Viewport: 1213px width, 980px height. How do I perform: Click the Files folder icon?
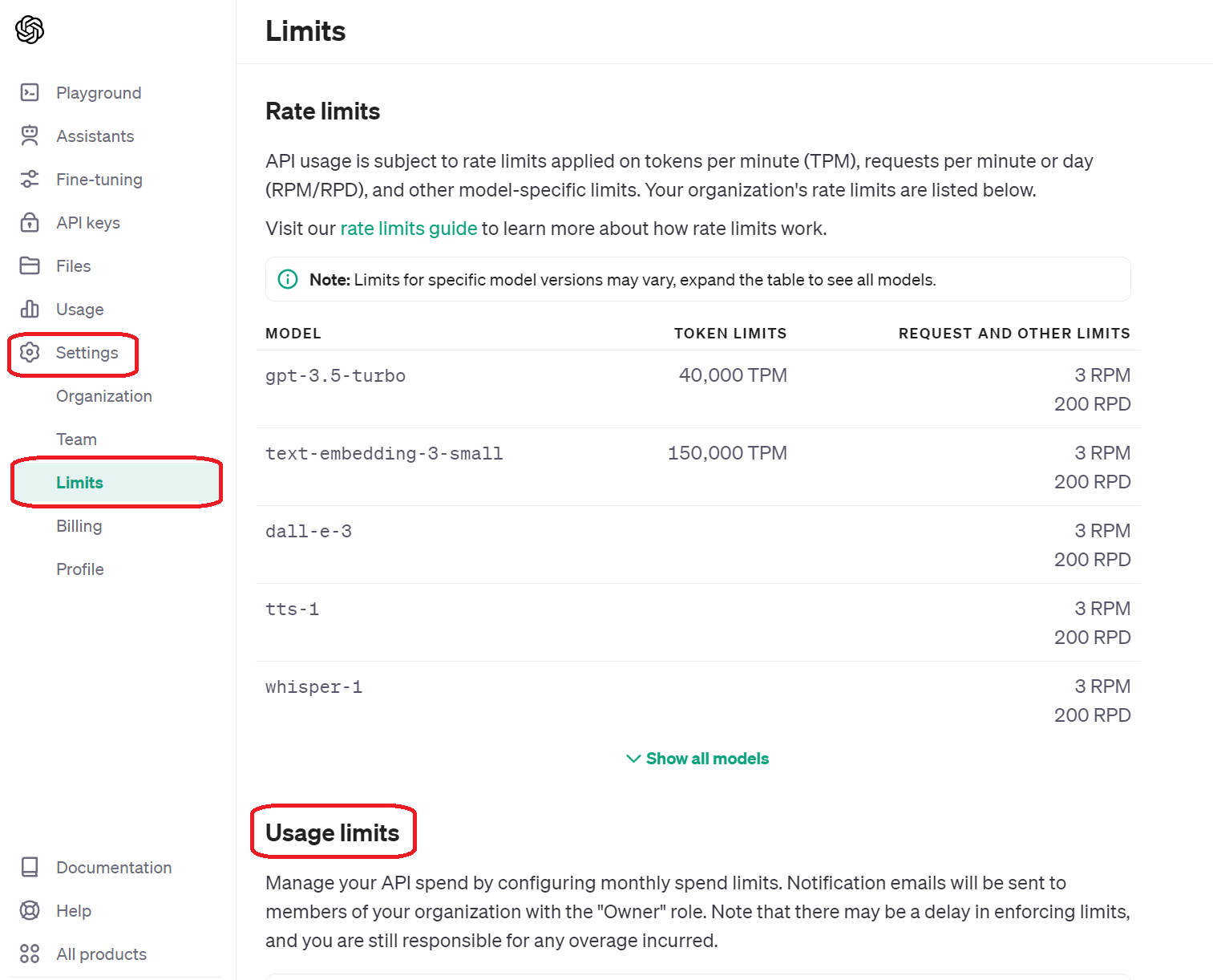click(x=30, y=266)
